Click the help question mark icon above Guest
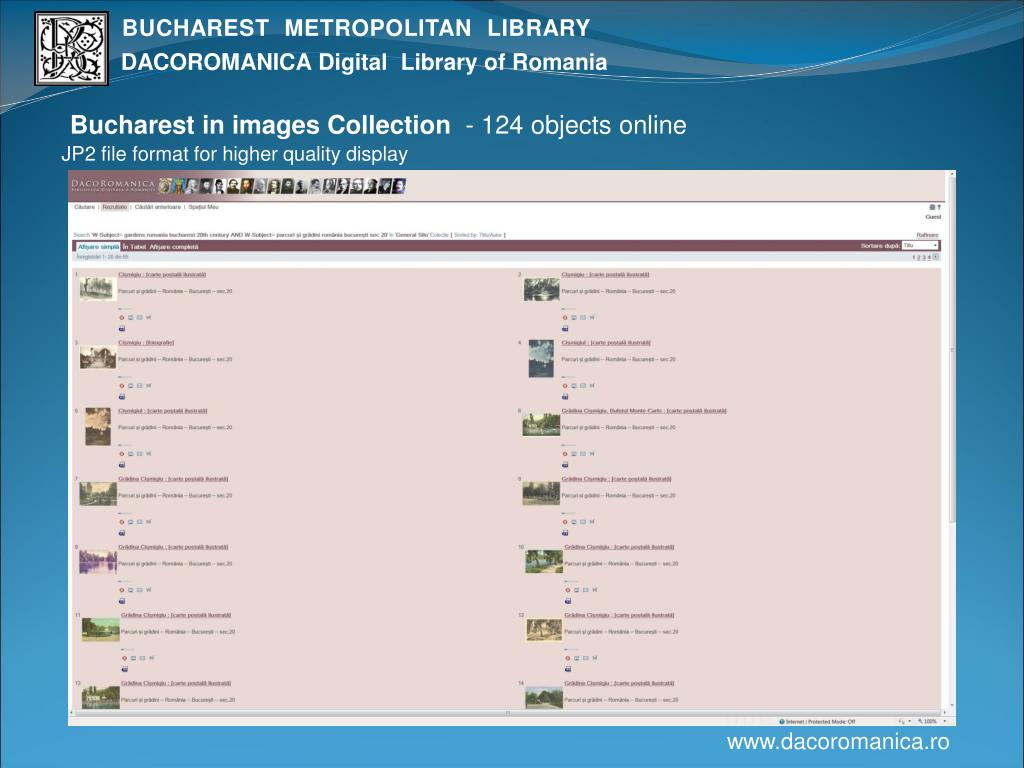This screenshot has height=768, width=1024. pyautogui.click(x=939, y=207)
